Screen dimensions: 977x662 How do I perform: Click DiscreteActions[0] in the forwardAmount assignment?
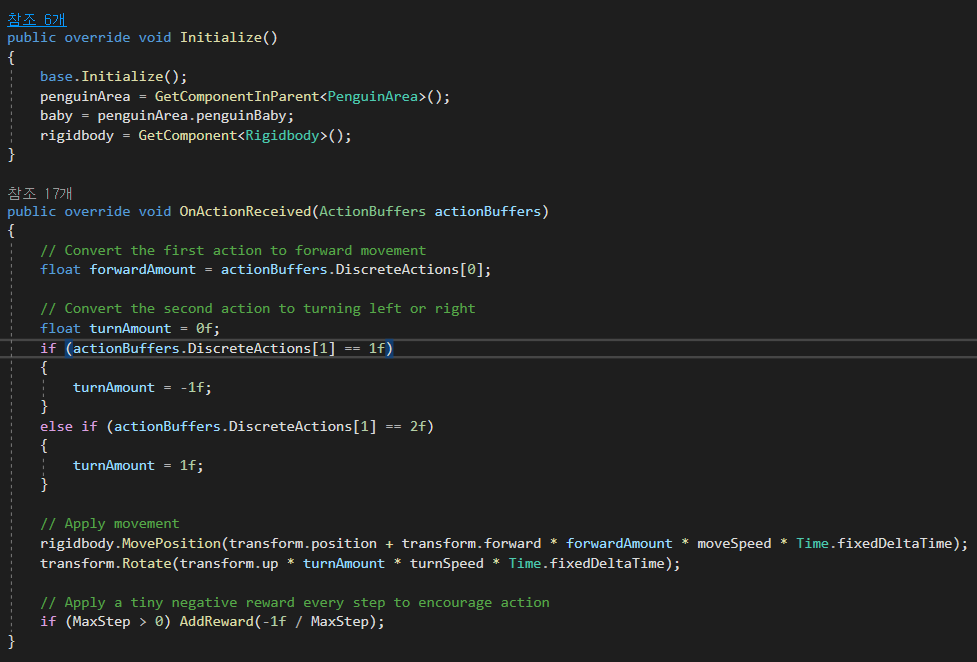click(x=409, y=269)
